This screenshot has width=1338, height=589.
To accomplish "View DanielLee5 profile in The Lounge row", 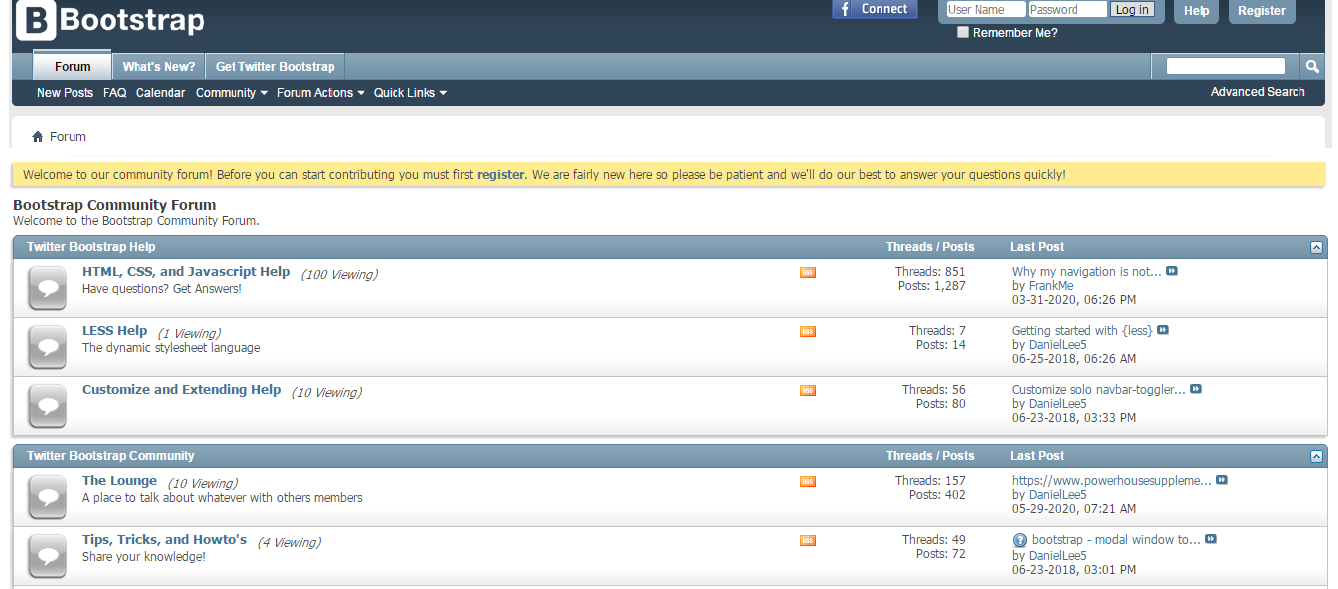I will click(x=1058, y=494).
